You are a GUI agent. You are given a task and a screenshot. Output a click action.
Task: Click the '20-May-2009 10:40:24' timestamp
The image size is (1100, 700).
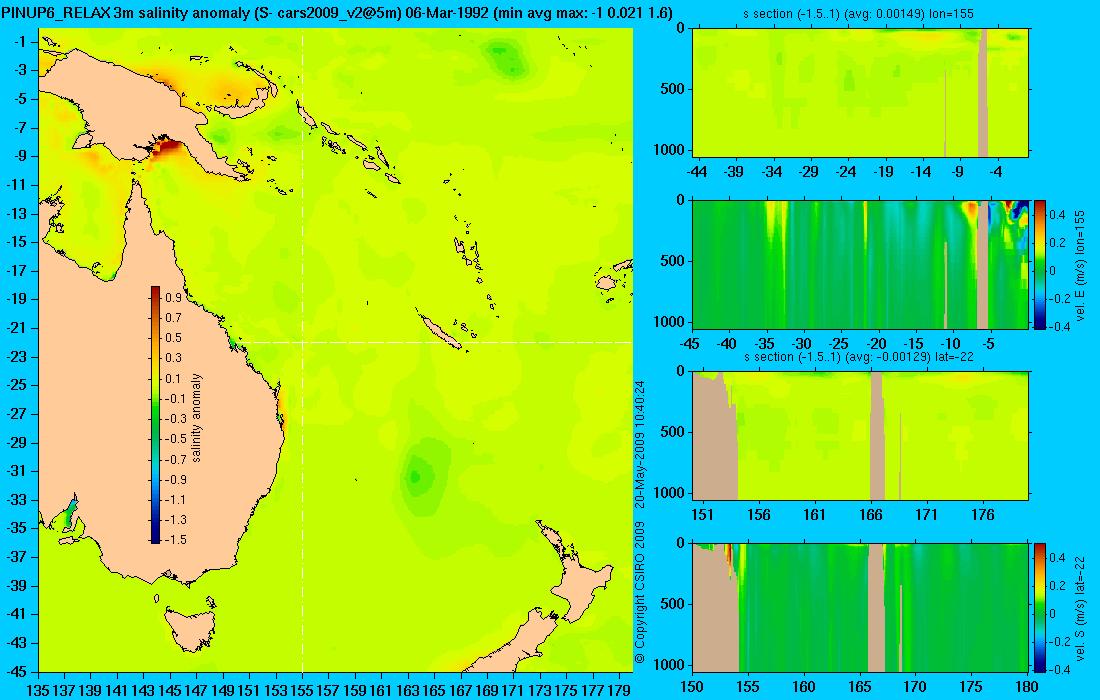[x=639, y=444]
